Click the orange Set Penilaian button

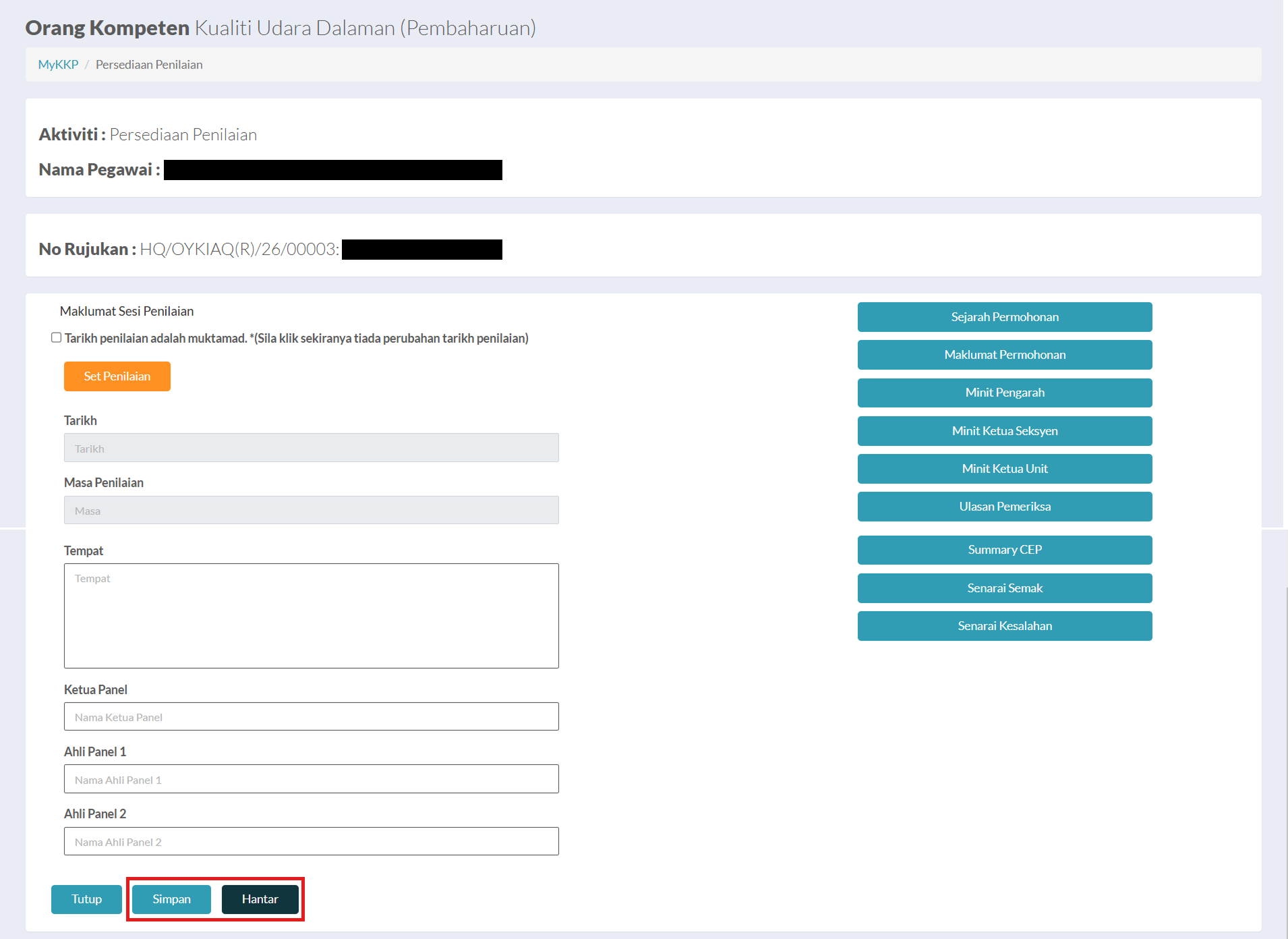click(117, 376)
